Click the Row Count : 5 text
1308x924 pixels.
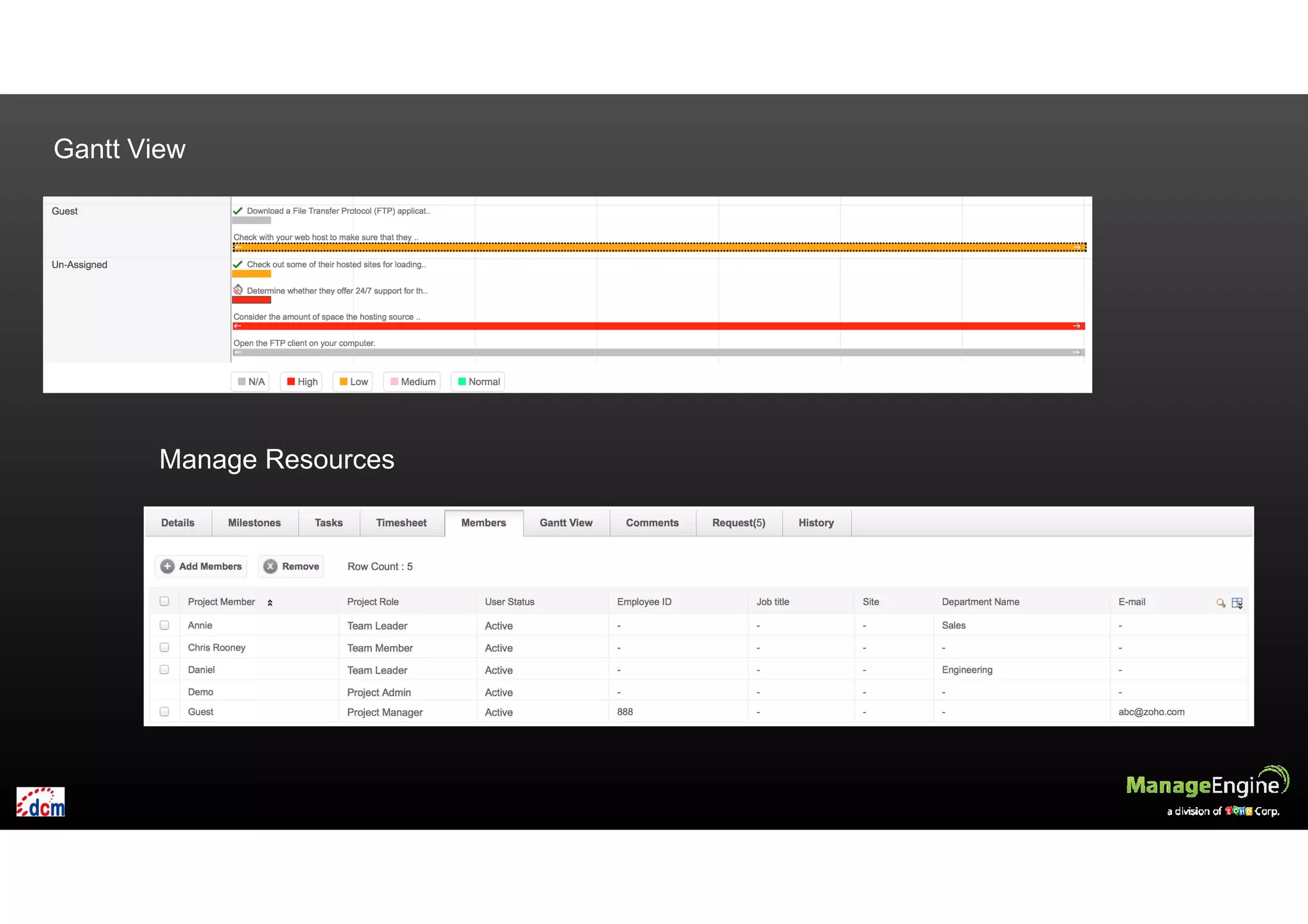(x=380, y=566)
